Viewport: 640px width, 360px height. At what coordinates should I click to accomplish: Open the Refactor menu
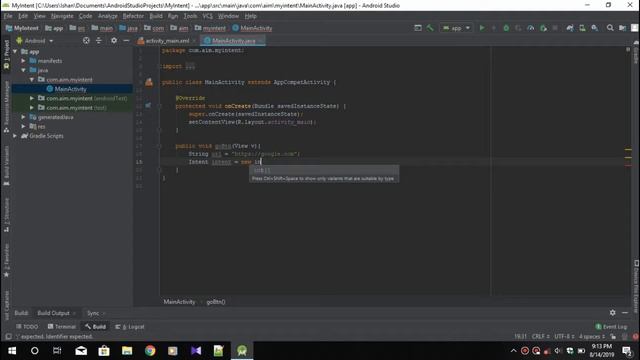pyautogui.click(x=133, y=16)
